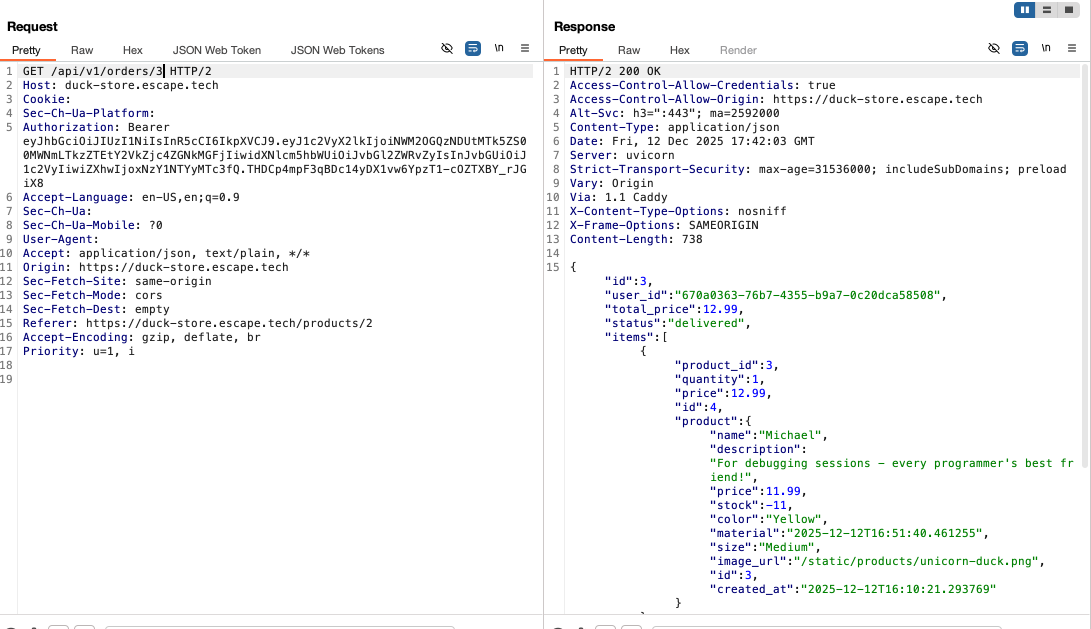
Task: Select the Pretty tab in the Response pane
Action: 573,49
